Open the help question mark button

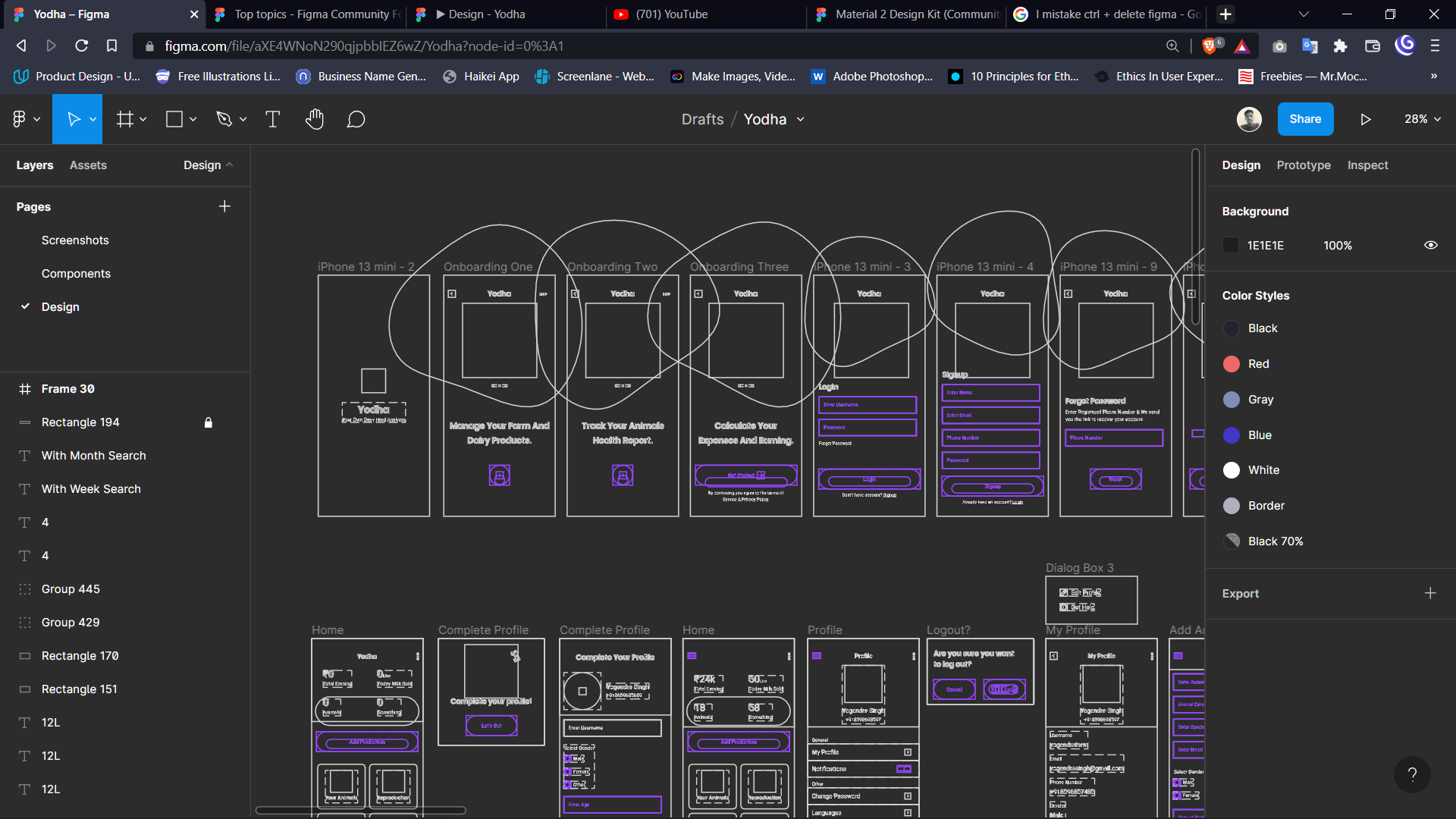tap(1412, 774)
